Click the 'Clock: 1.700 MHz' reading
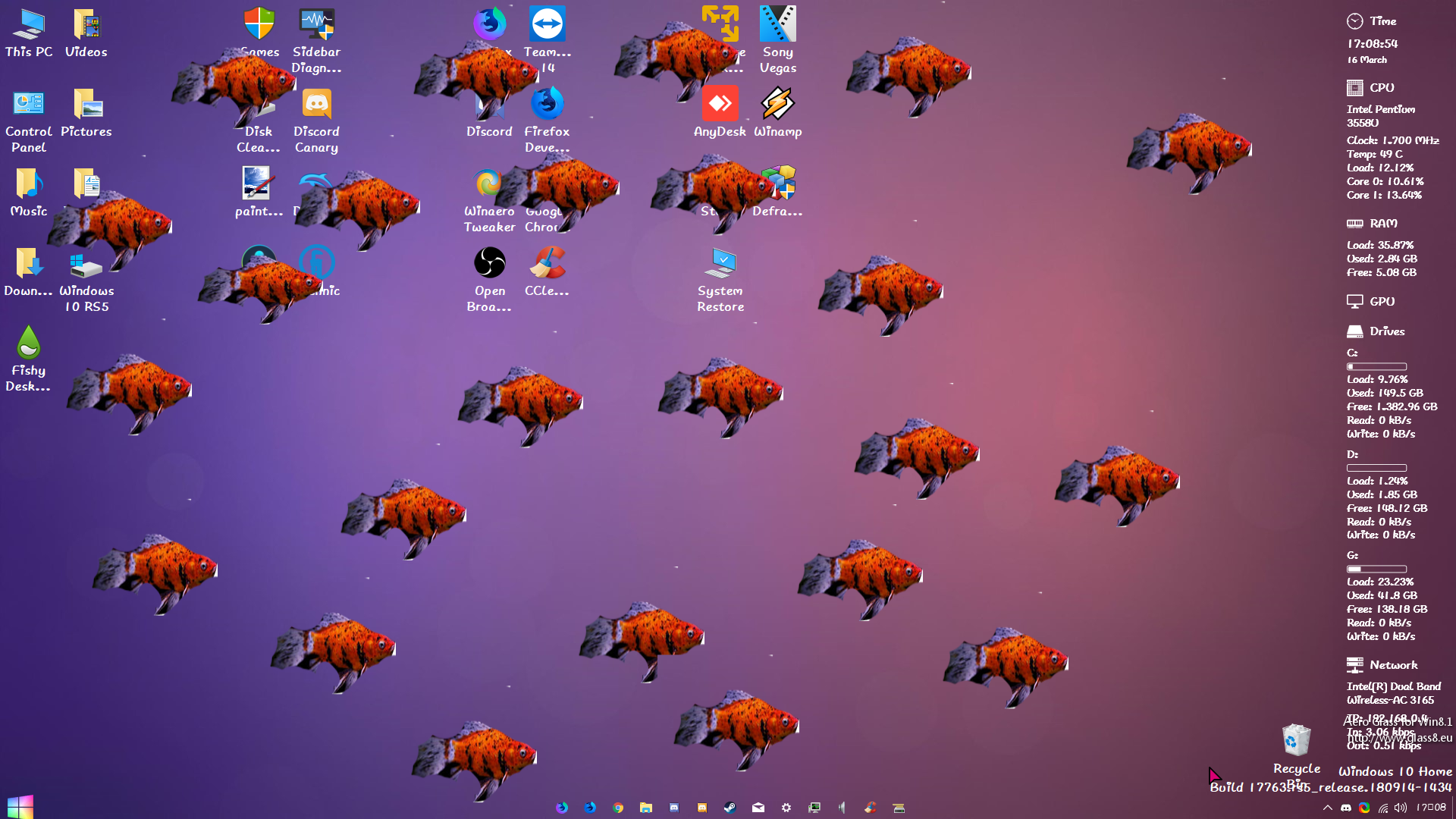Viewport: 1456px width, 819px height. pos(1393,140)
